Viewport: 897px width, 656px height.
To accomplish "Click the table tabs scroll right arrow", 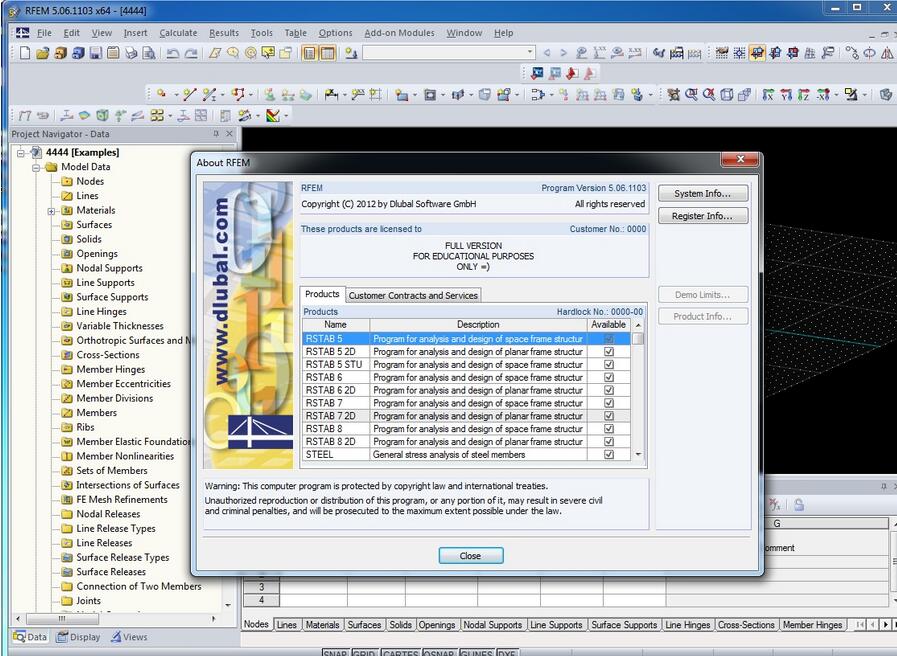I will [886, 625].
